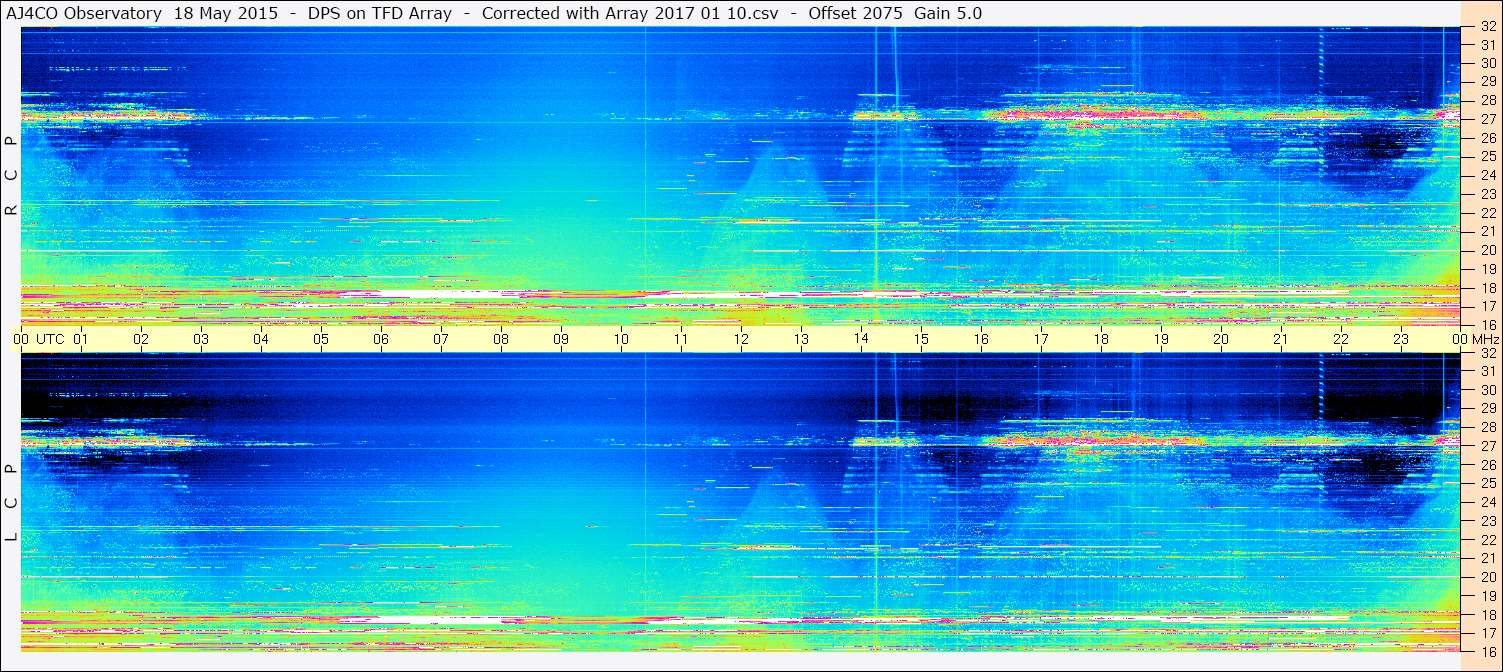Image resolution: width=1503 pixels, height=672 pixels.
Task: Select the 03 hour marker on UTC axis
Action: (x=201, y=339)
